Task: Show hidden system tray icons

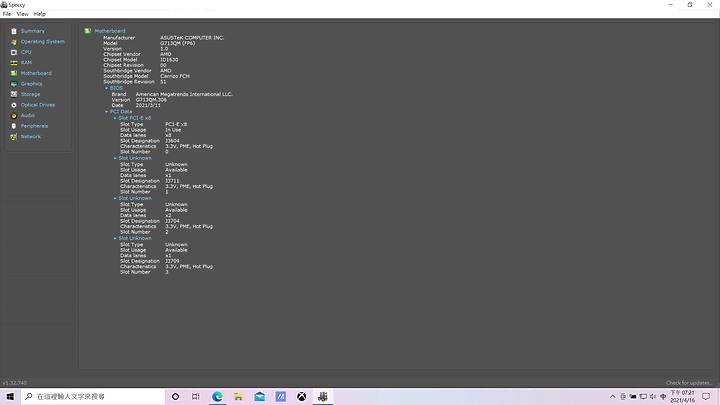Action: click(x=613, y=396)
